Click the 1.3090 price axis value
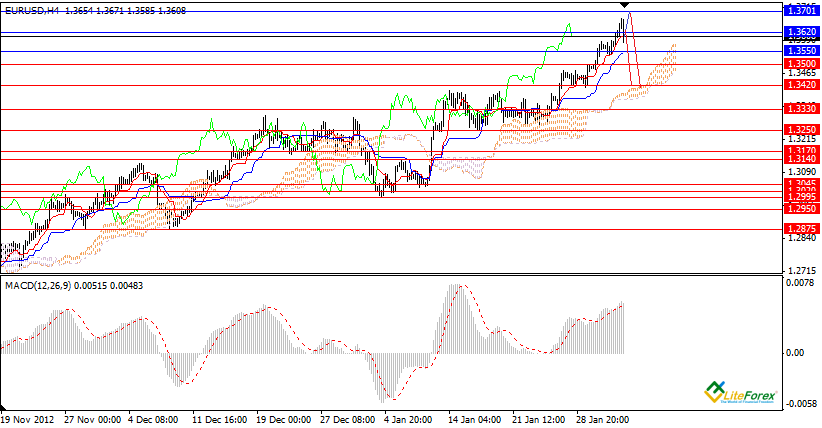Screen dimensions: 822x428 coord(802,172)
